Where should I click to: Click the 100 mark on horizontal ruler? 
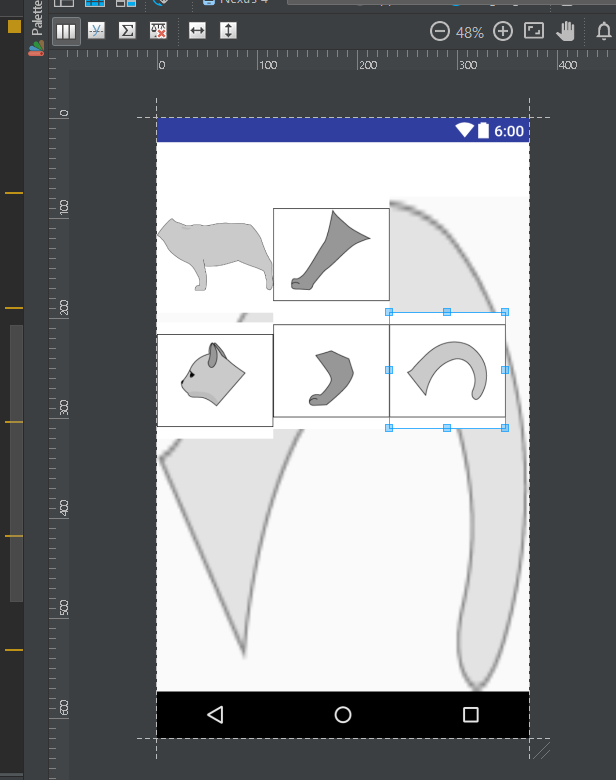(x=268, y=65)
